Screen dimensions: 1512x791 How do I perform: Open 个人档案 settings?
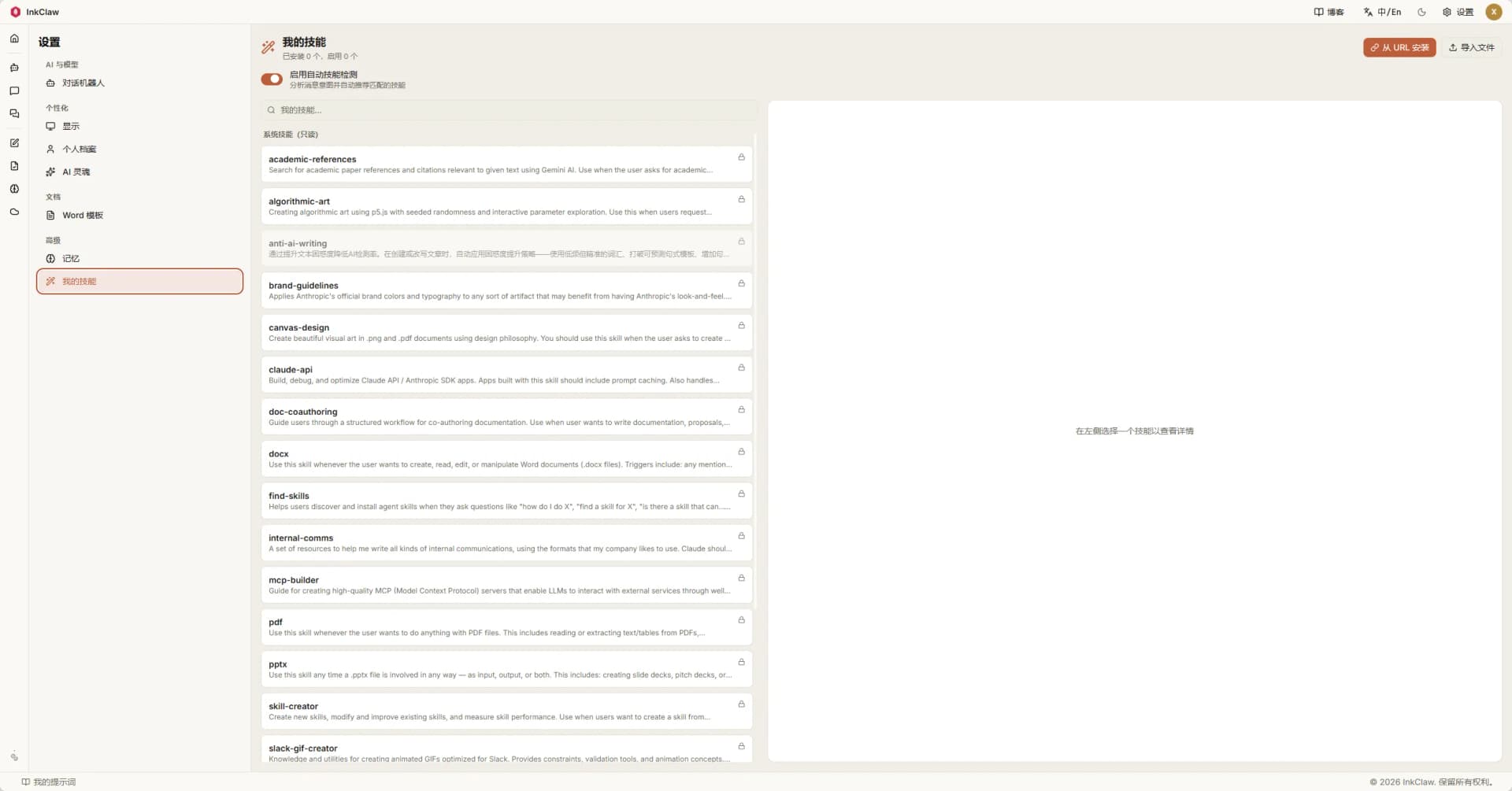pyautogui.click(x=139, y=150)
